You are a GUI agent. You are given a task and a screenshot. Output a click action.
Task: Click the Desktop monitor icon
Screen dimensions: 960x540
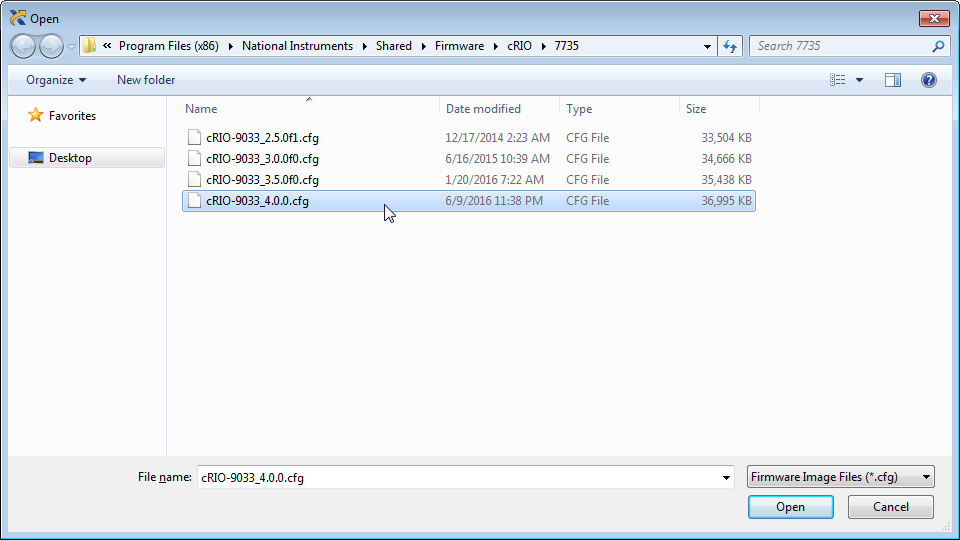pyautogui.click(x=36, y=158)
